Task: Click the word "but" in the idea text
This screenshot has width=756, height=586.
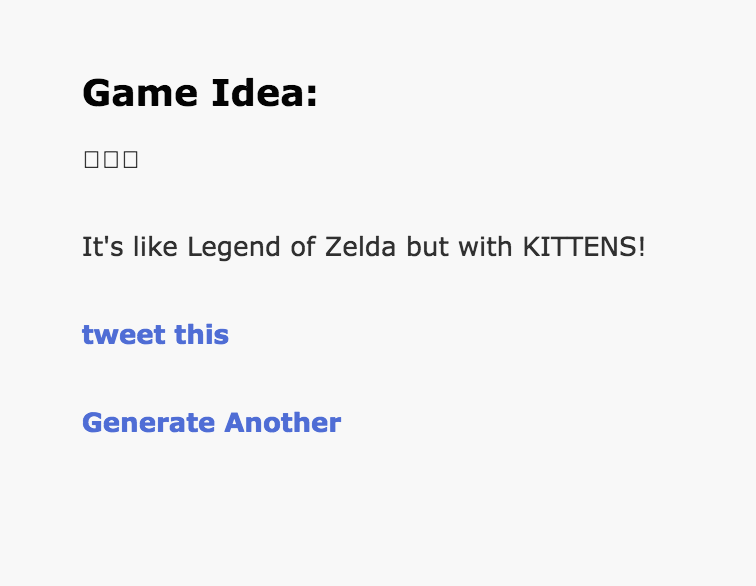Action: coord(428,247)
